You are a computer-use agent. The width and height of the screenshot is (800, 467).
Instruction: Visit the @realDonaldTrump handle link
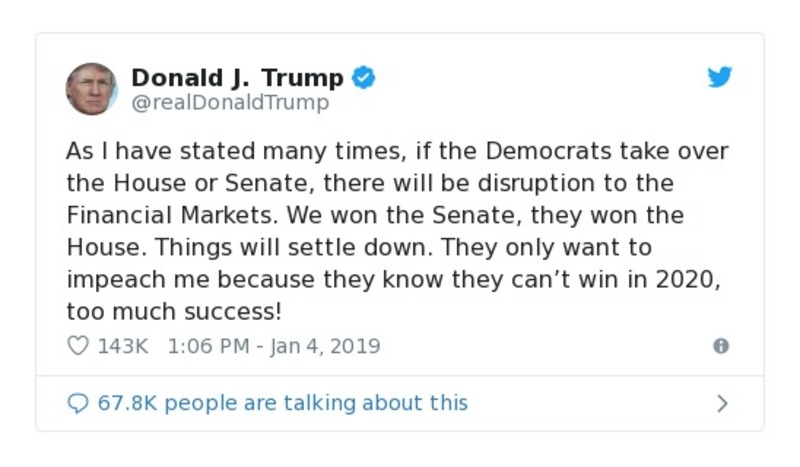click(x=230, y=102)
